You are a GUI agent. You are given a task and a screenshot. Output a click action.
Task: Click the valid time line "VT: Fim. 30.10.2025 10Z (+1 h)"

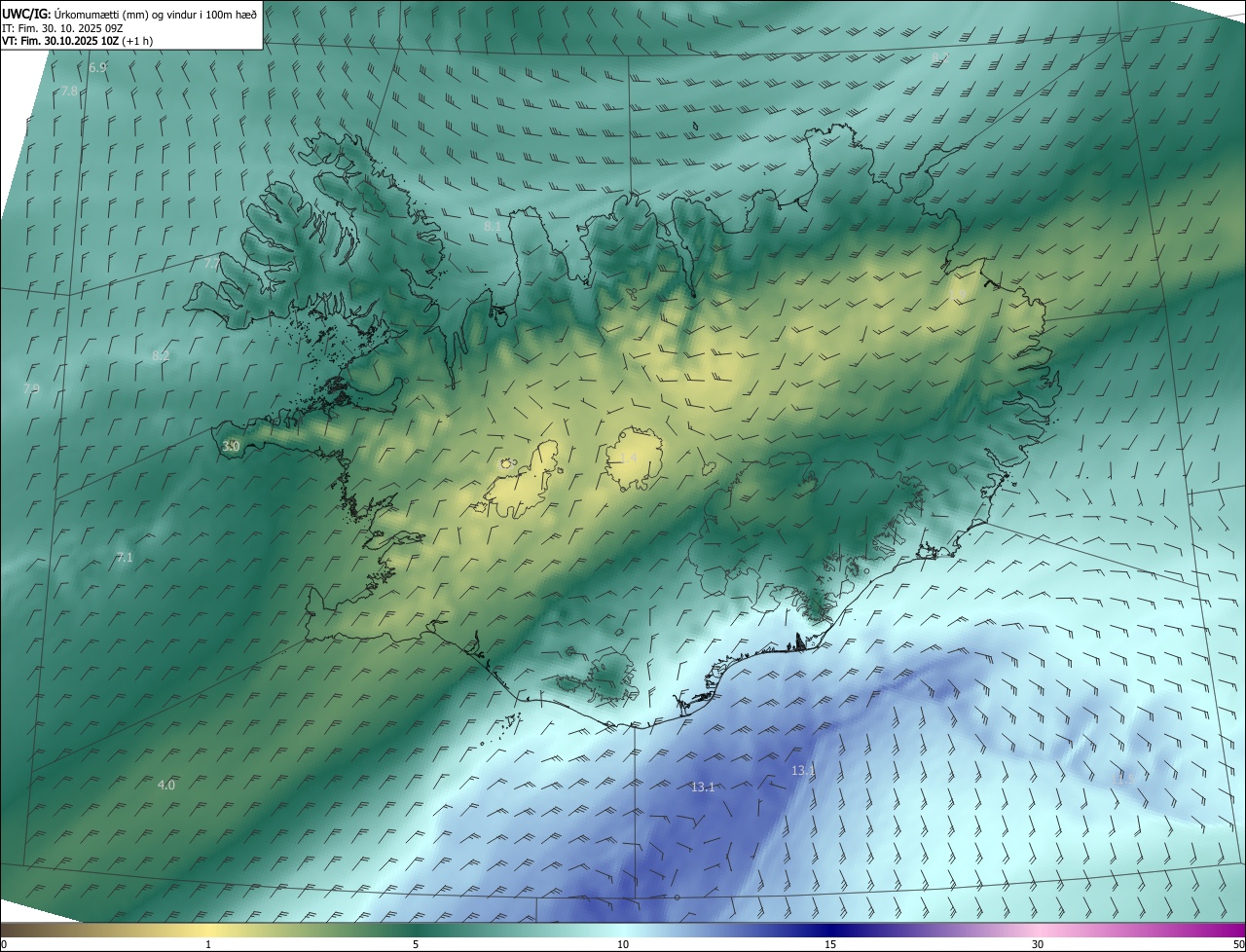click(x=77, y=41)
